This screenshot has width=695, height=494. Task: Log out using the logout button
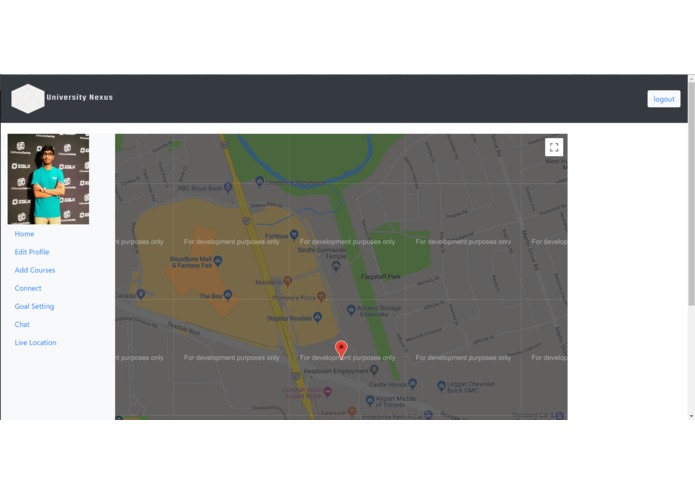(x=664, y=99)
